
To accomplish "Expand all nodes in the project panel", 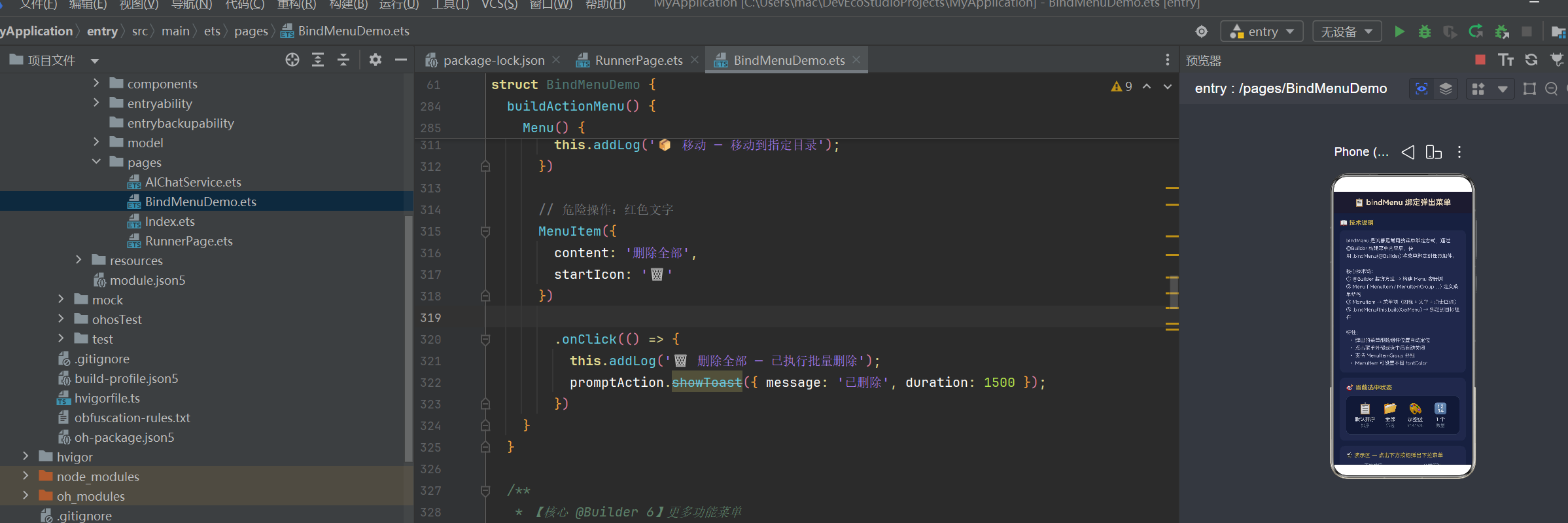I will [x=318, y=60].
